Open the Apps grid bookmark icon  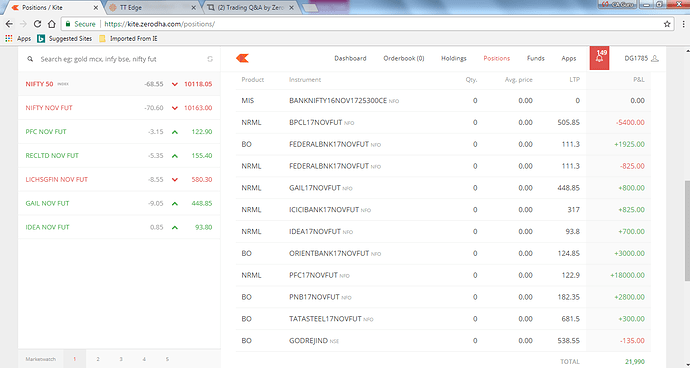[9, 39]
